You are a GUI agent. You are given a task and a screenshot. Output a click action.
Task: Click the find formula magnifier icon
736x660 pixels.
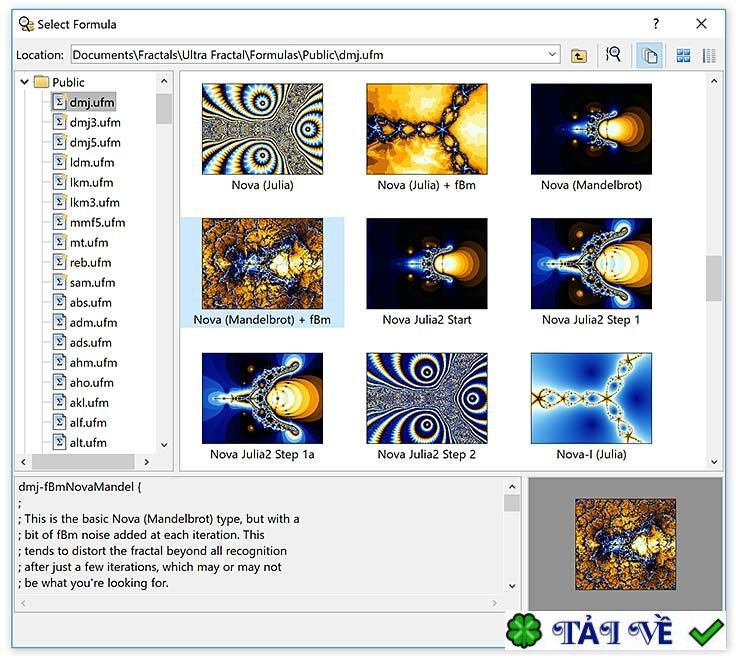613,56
